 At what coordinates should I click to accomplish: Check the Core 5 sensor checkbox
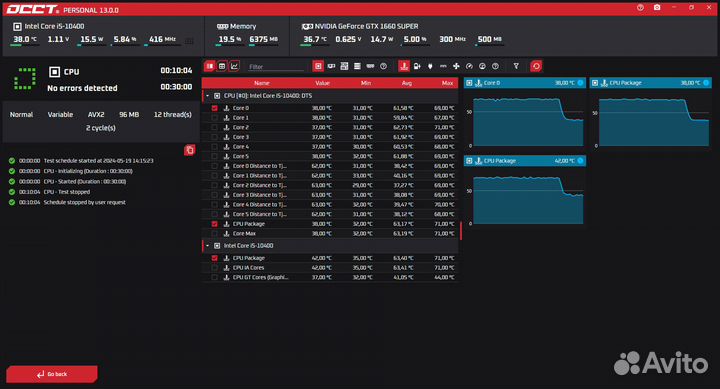(214, 156)
